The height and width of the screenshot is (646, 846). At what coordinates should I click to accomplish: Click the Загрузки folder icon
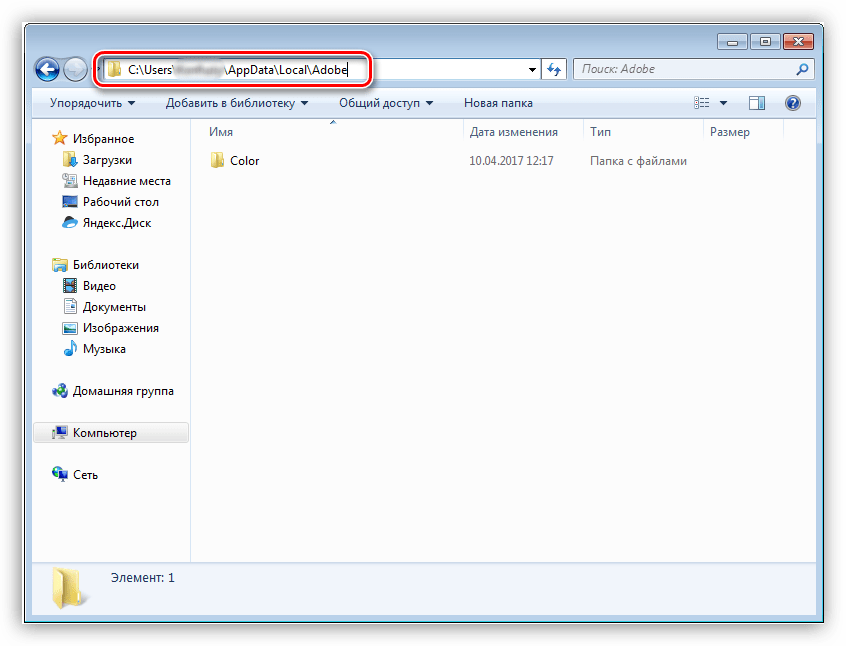(70, 159)
